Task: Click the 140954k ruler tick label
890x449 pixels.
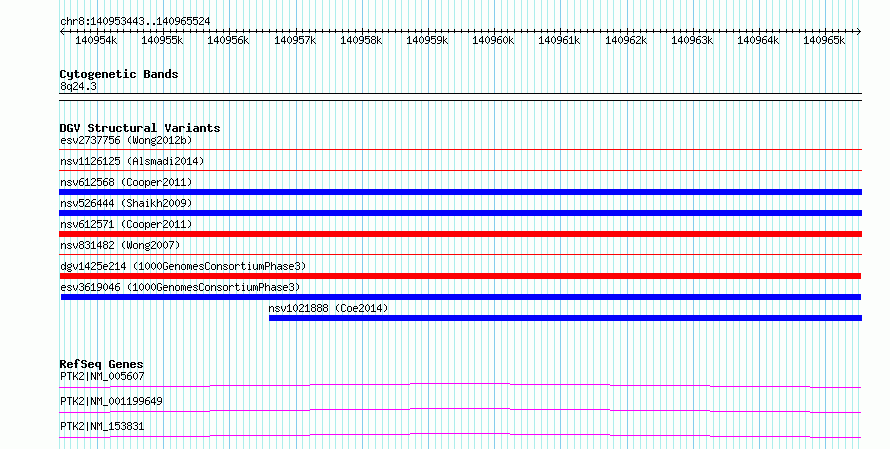Action: click(x=96, y=40)
